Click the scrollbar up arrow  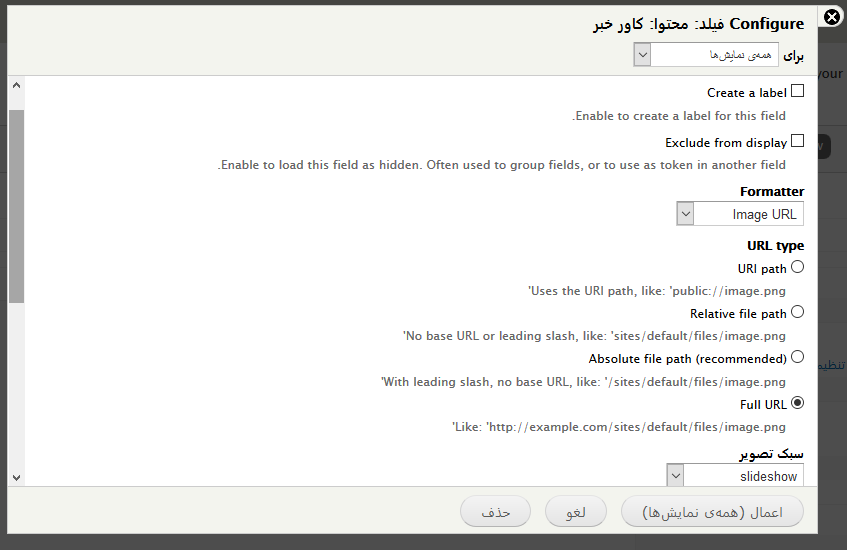tap(16, 85)
